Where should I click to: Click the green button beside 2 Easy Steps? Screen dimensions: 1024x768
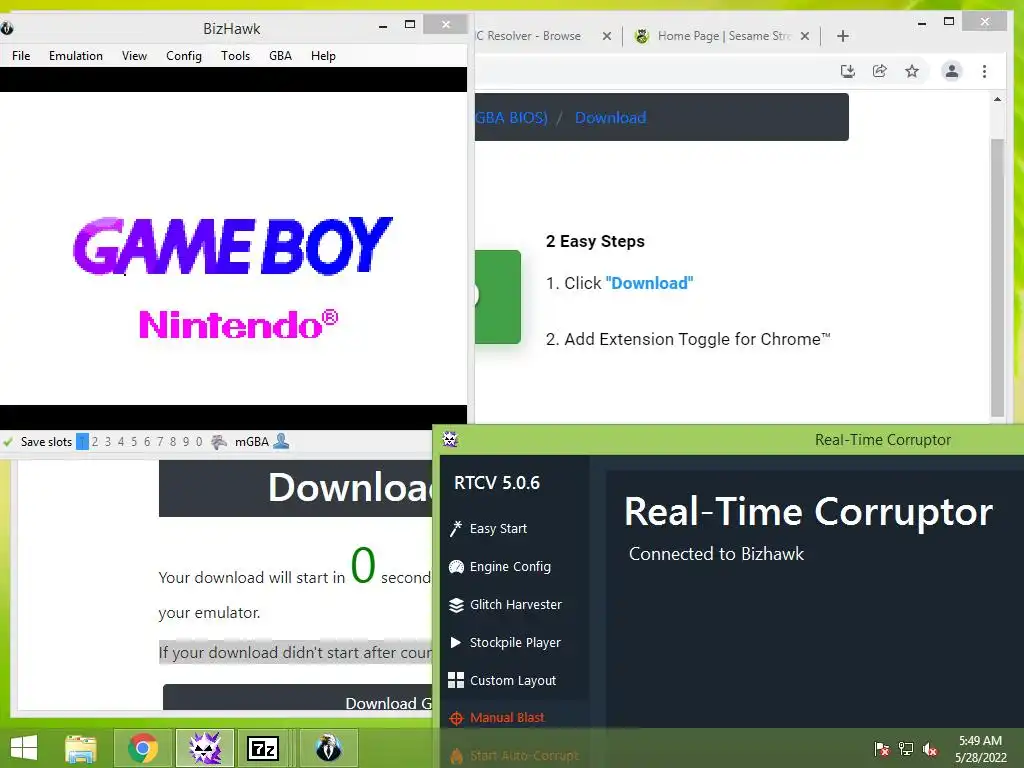pos(498,297)
